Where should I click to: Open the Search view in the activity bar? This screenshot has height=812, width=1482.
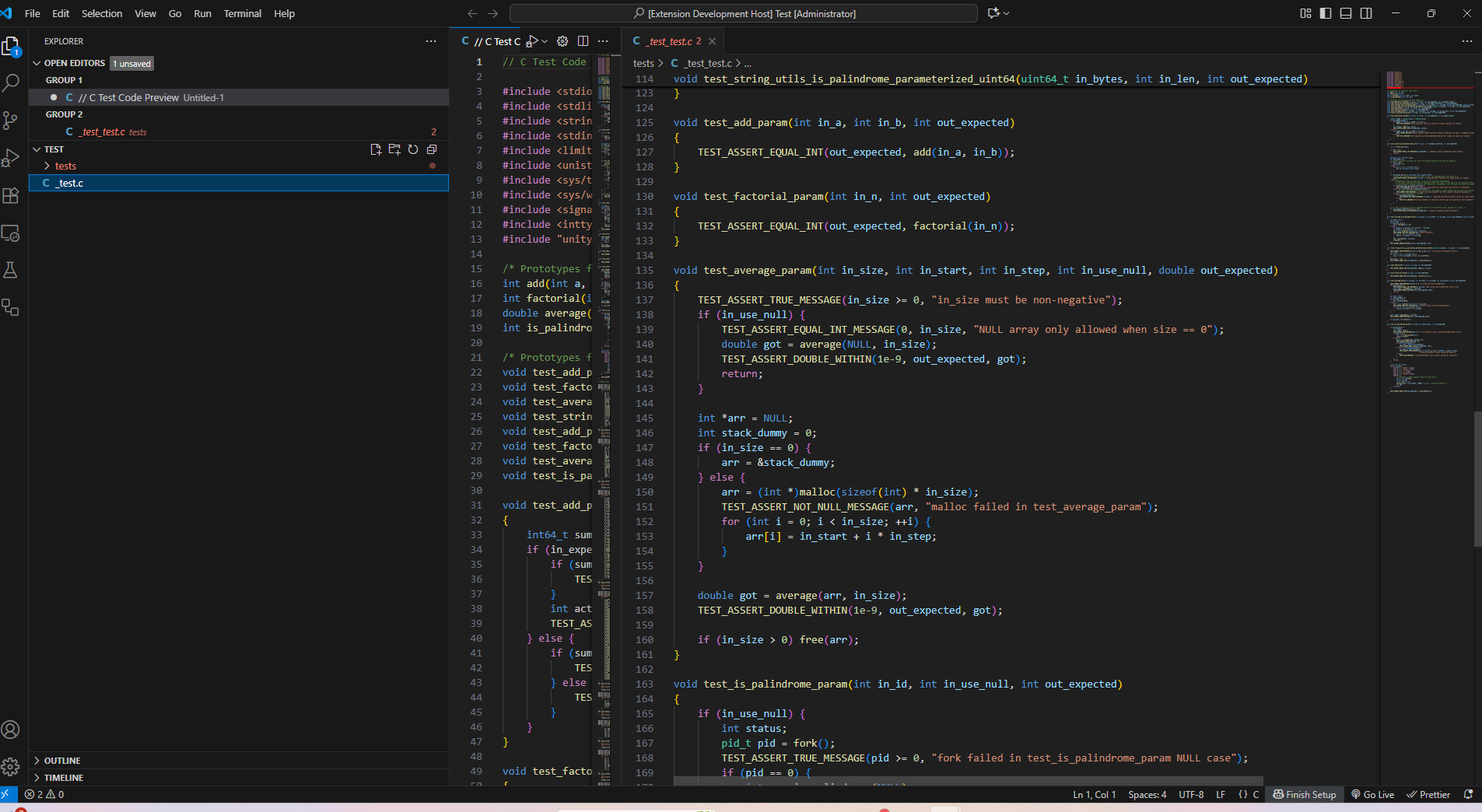point(12,82)
